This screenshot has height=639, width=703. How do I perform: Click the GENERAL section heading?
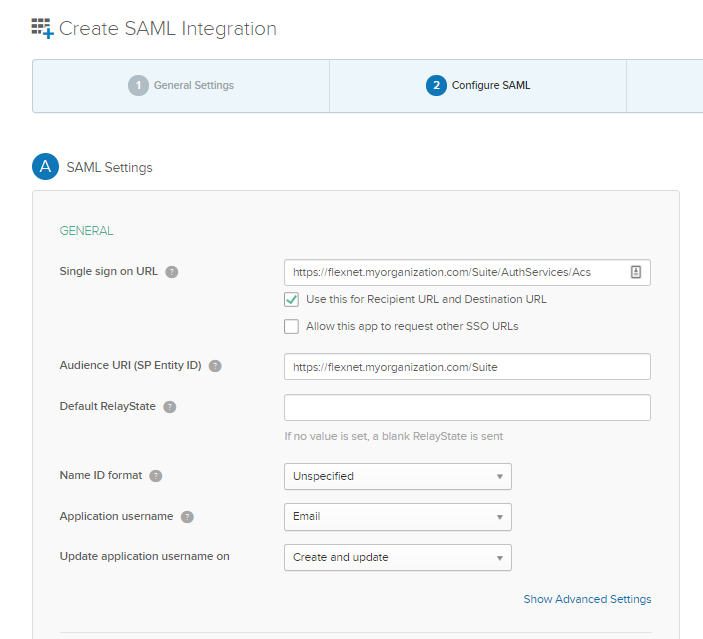point(87,231)
